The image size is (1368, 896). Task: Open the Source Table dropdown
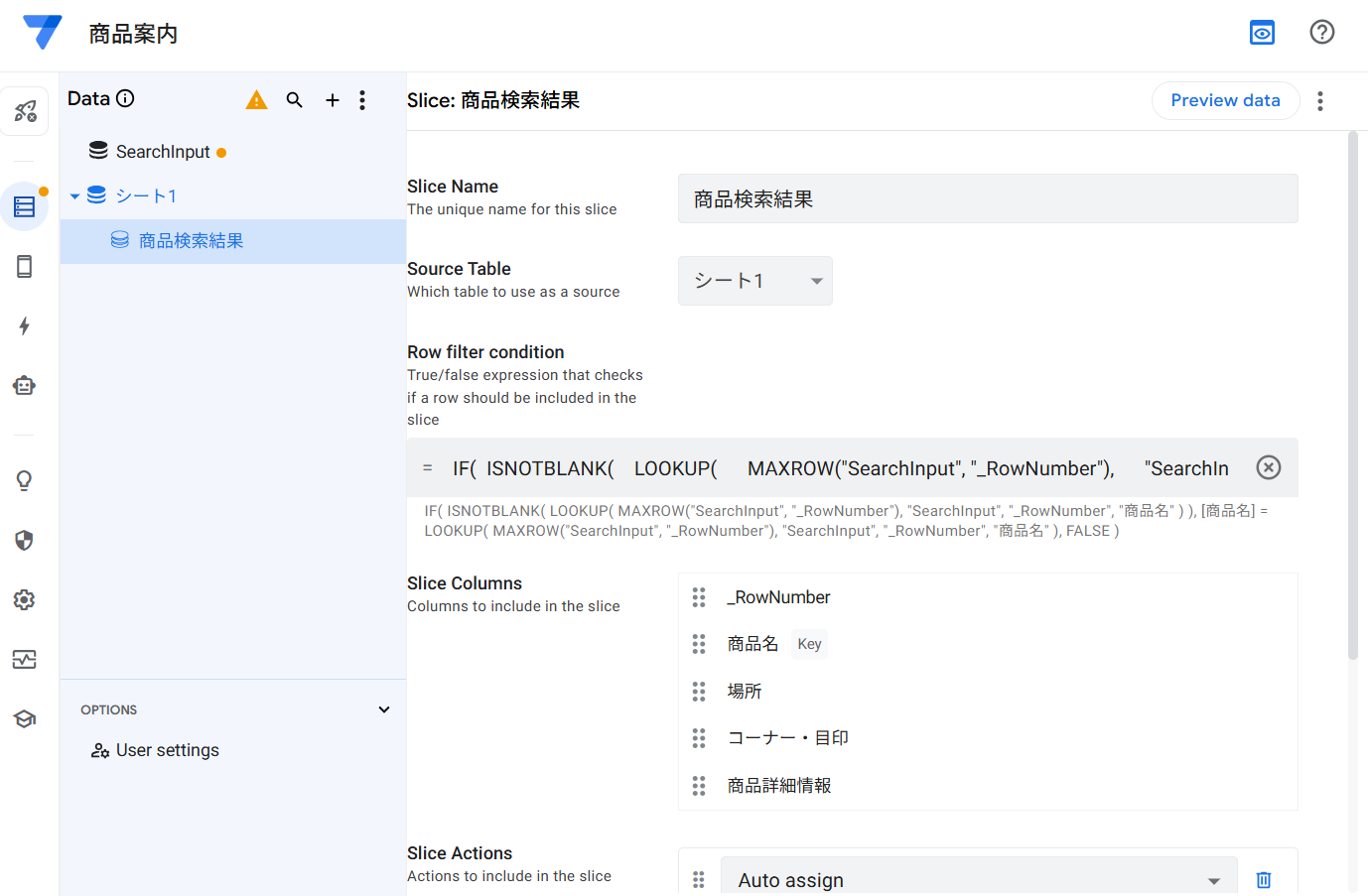coord(755,281)
